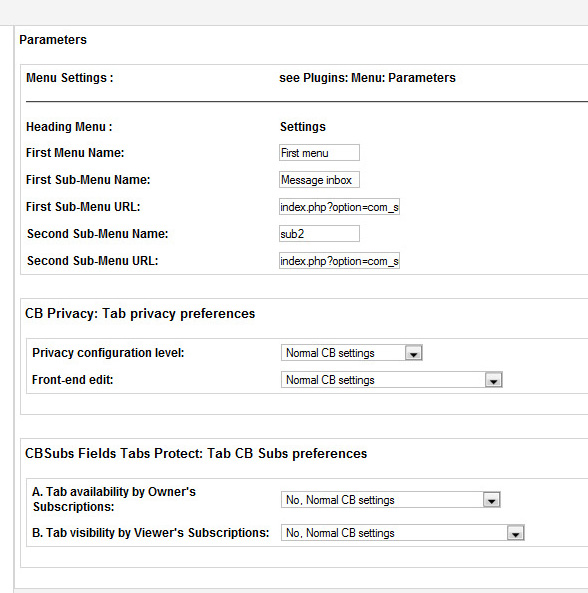Open the Privacy configuration level dropdown

[x=352, y=353]
